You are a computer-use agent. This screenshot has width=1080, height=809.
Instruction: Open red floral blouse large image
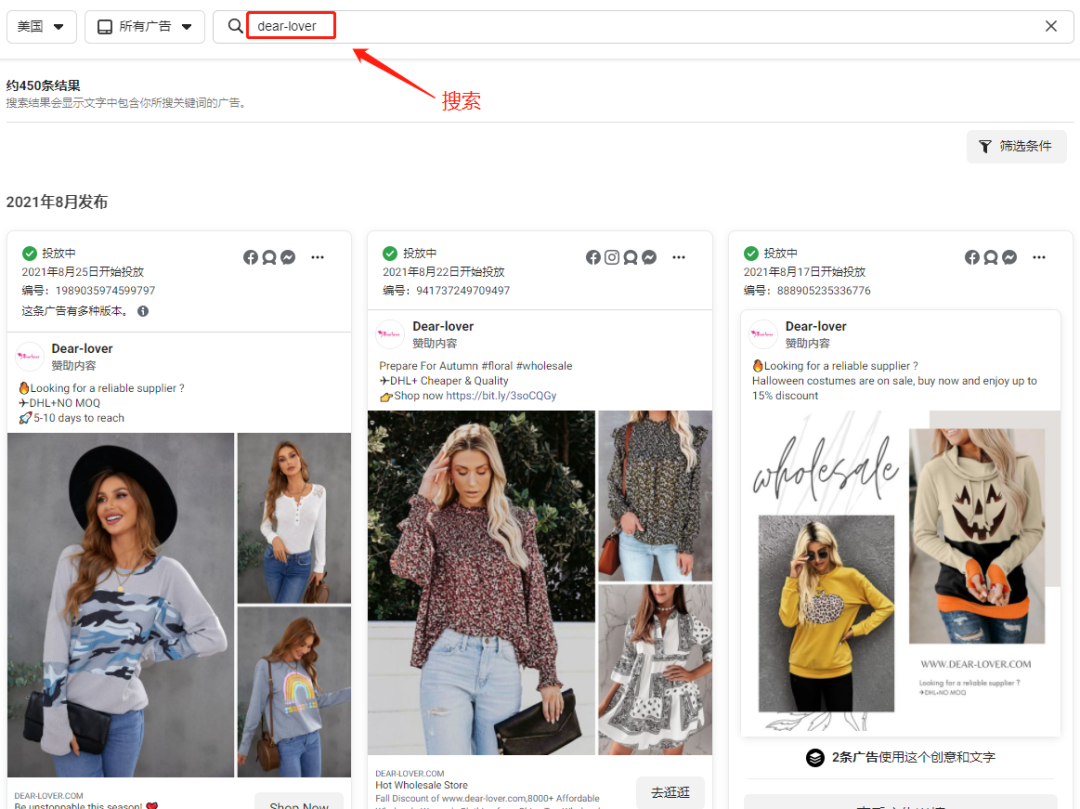click(x=481, y=582)
